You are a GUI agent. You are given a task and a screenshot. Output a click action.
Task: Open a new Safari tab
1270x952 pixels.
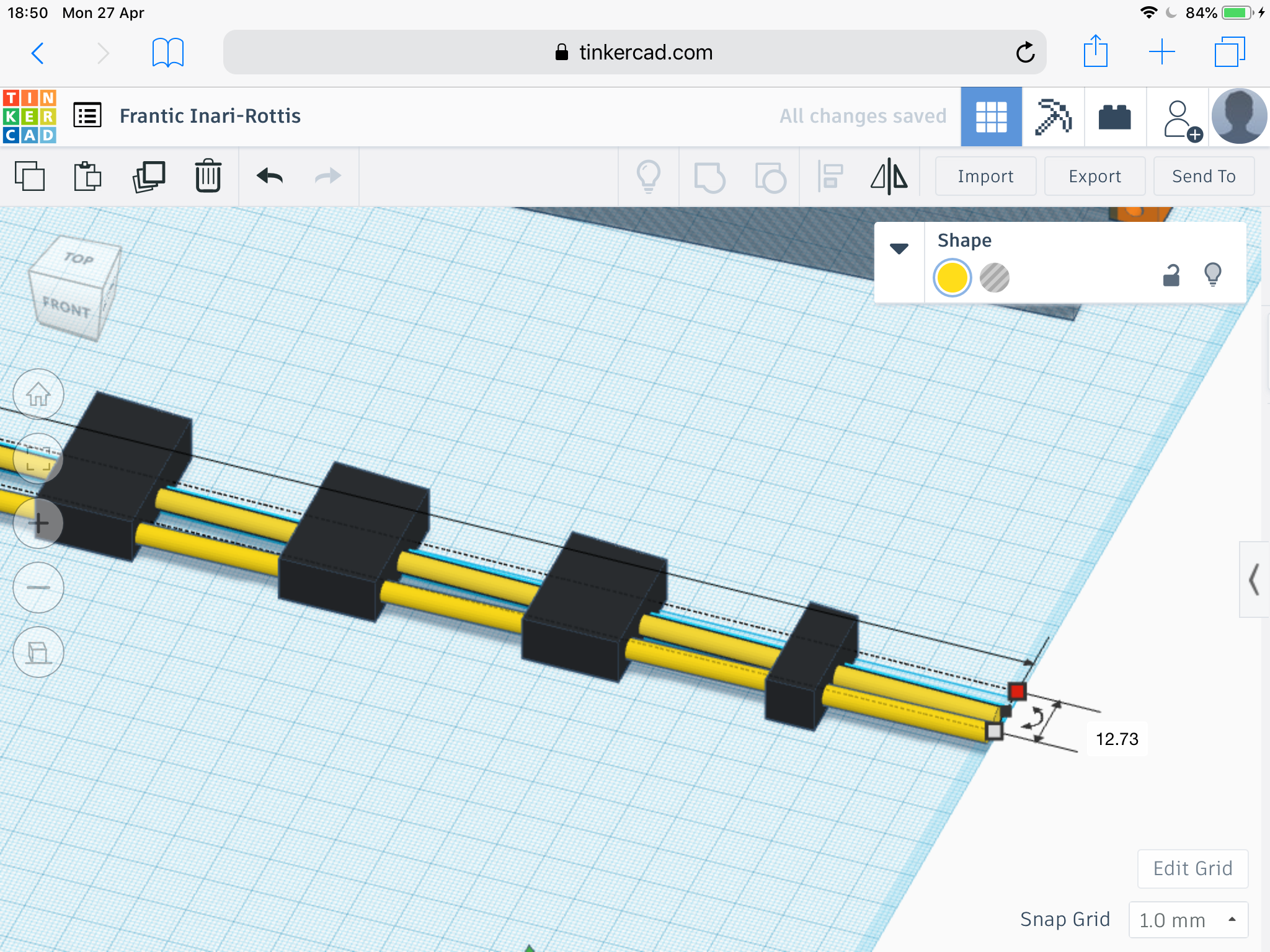point(1162,52)
